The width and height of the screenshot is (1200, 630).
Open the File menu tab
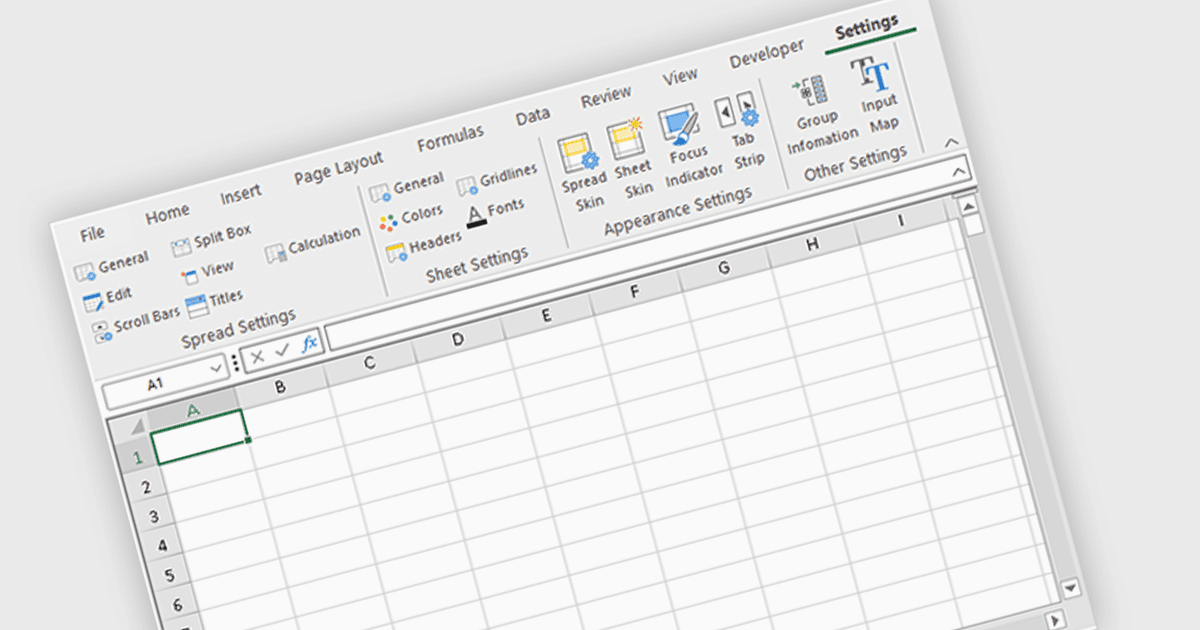click(x=92, y=234)
